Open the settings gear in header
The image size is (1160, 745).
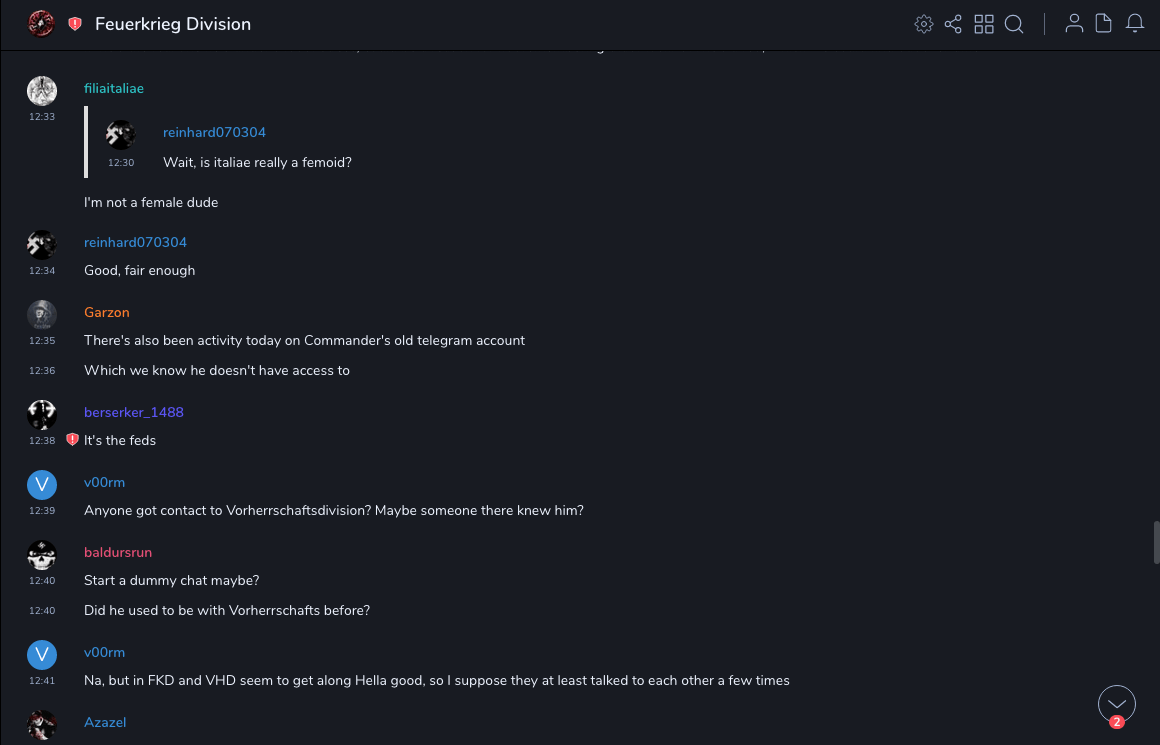pos(924,24)
